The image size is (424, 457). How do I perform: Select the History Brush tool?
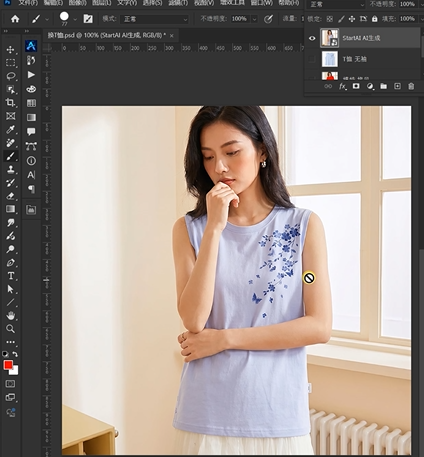click(x=10, y=183)
